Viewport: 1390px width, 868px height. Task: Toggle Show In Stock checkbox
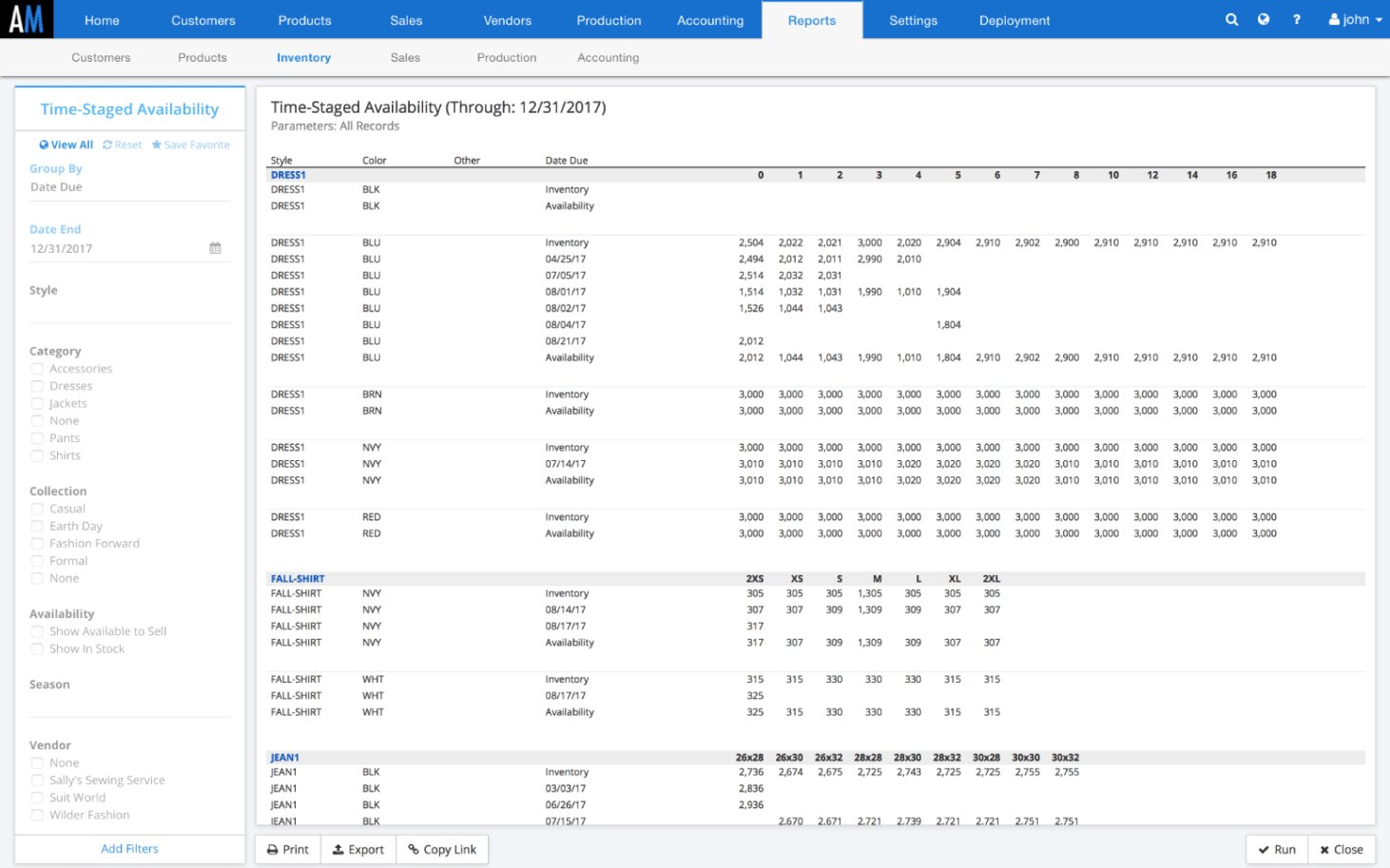(x=37, y=649)
